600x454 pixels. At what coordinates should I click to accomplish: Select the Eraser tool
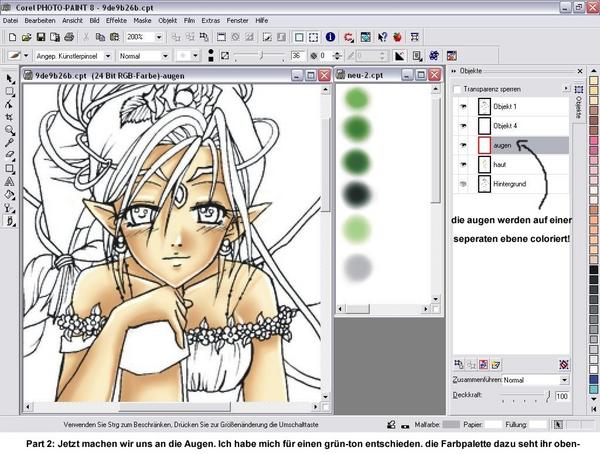click(x=10, y=155)
